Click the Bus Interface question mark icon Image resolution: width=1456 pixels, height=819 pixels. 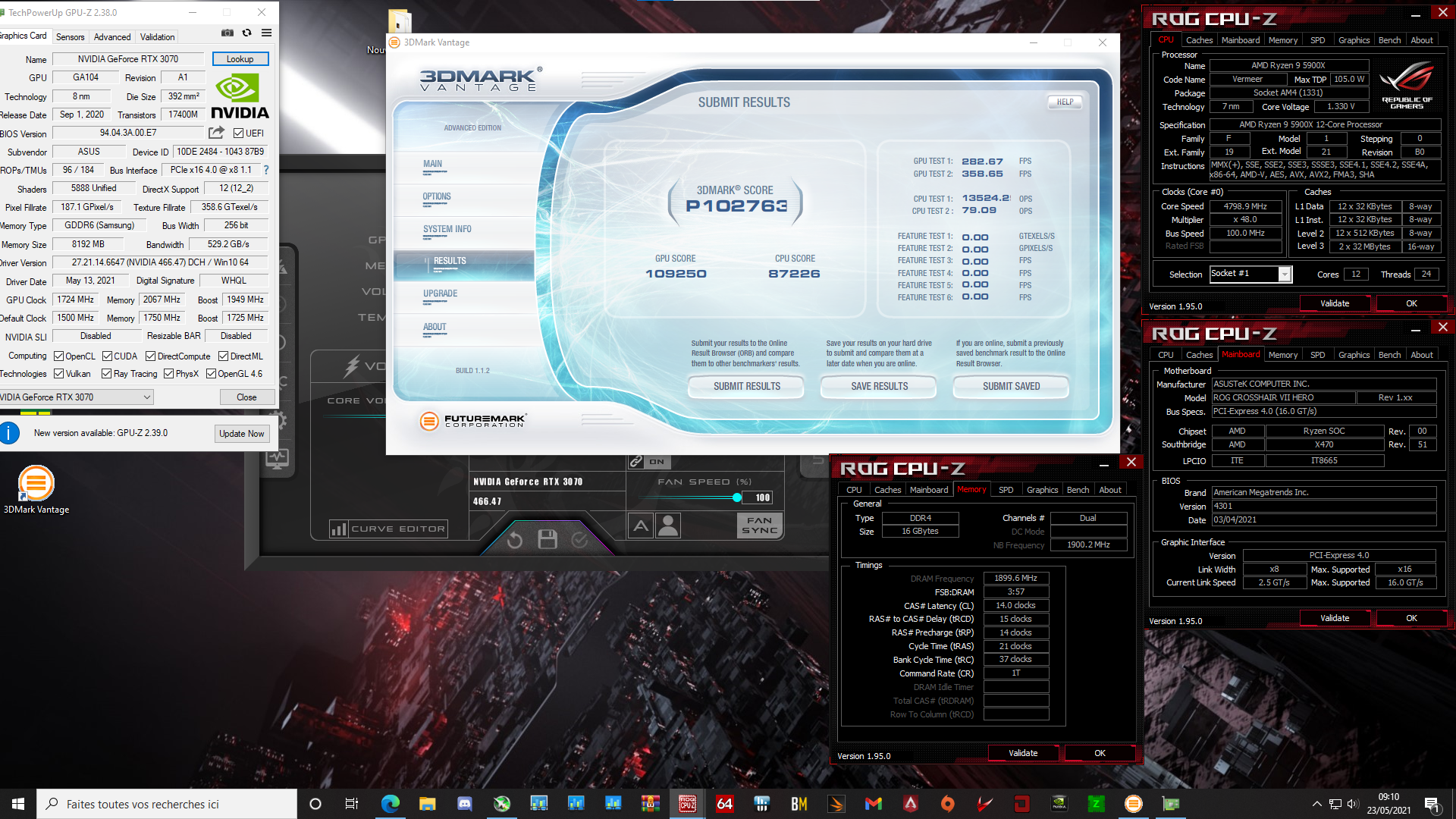tap(266, 170)
